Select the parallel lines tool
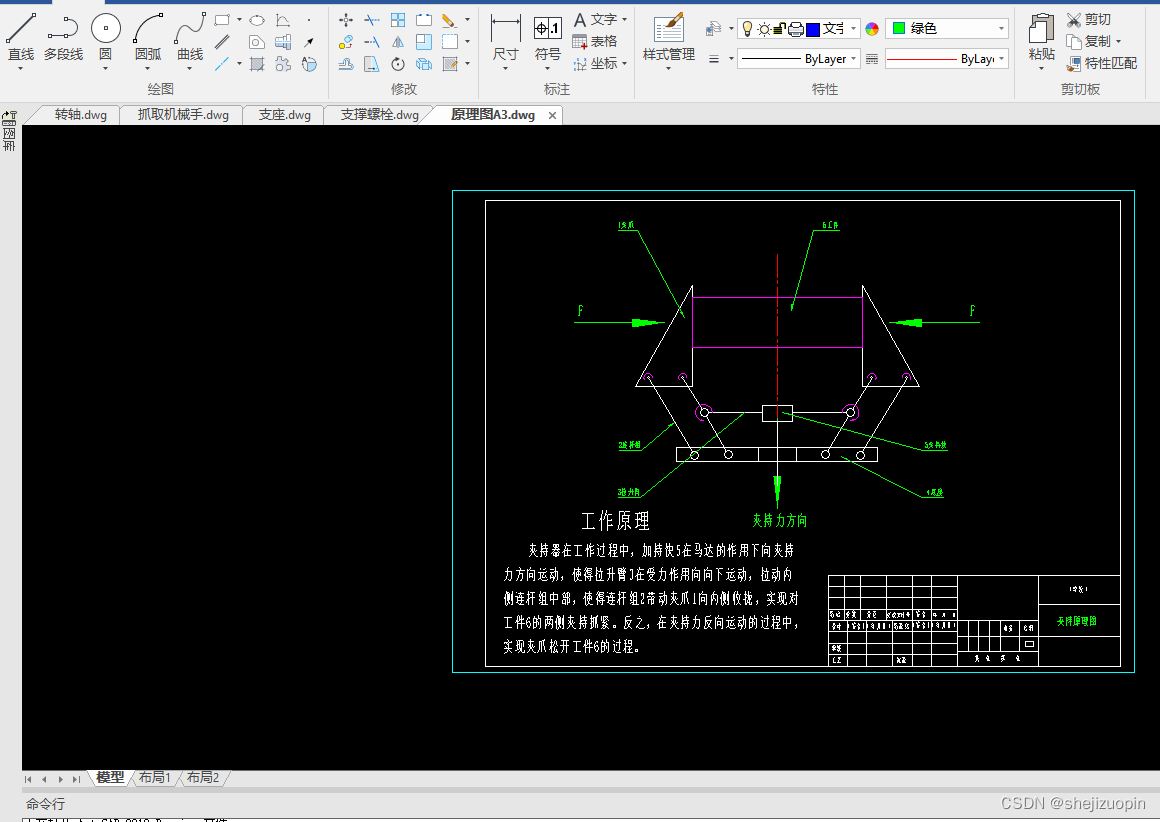Viewport: 1160px width, 822px height. (x=222, y=42)
